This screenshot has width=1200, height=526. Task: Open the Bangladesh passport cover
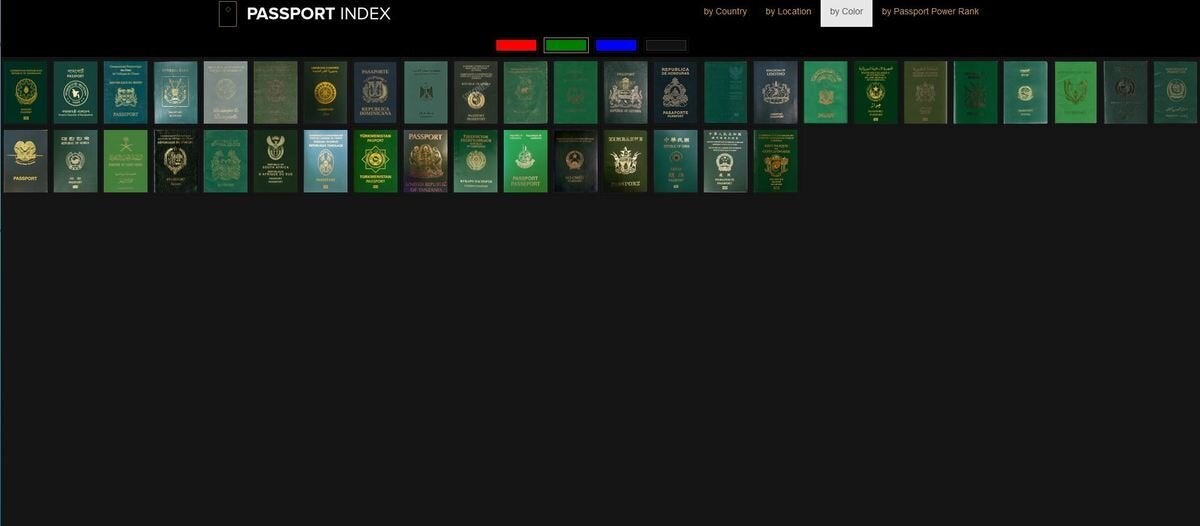[75, 92]
